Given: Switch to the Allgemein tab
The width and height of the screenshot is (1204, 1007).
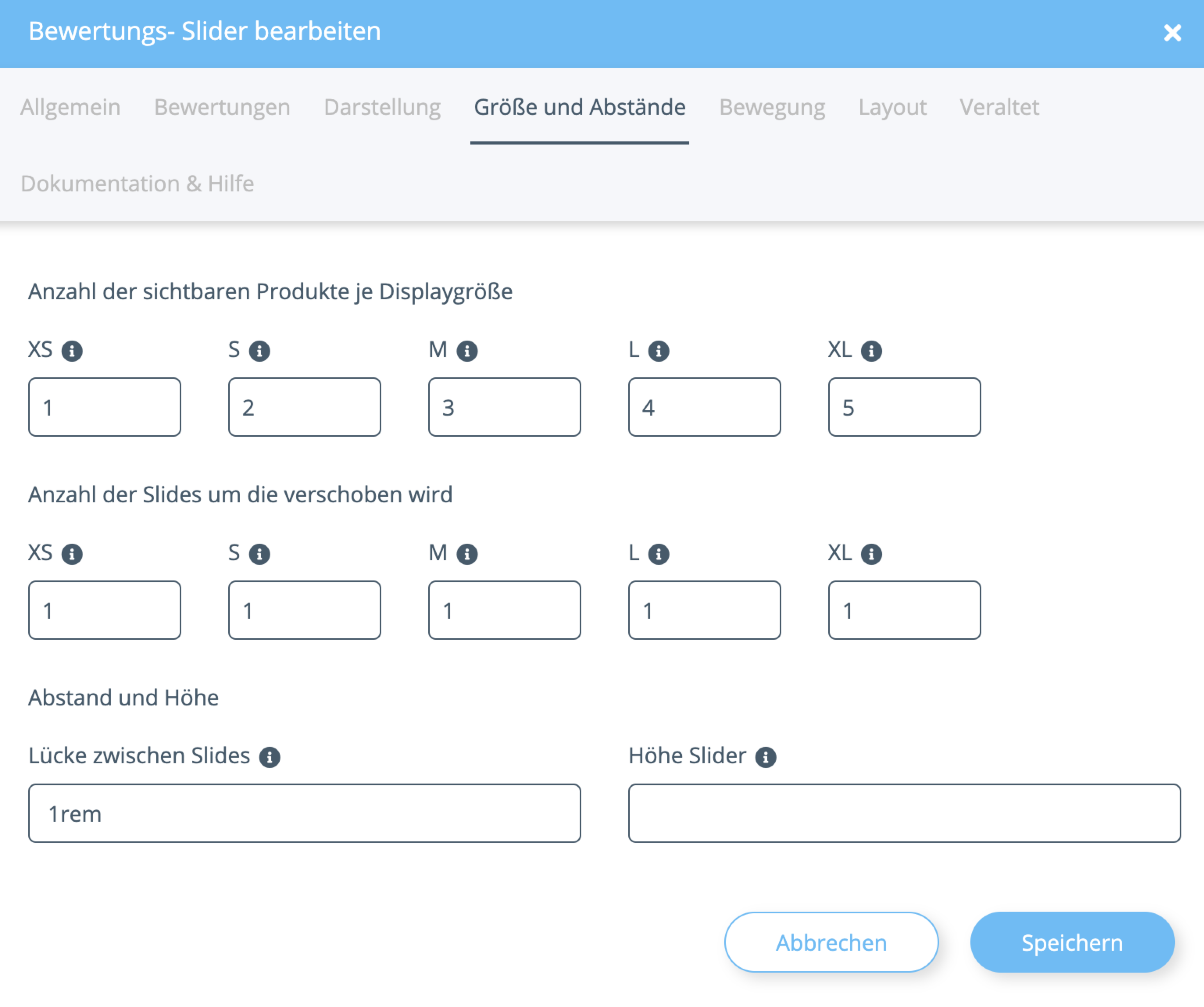Looking at the screenshot, I should [71, 107].
